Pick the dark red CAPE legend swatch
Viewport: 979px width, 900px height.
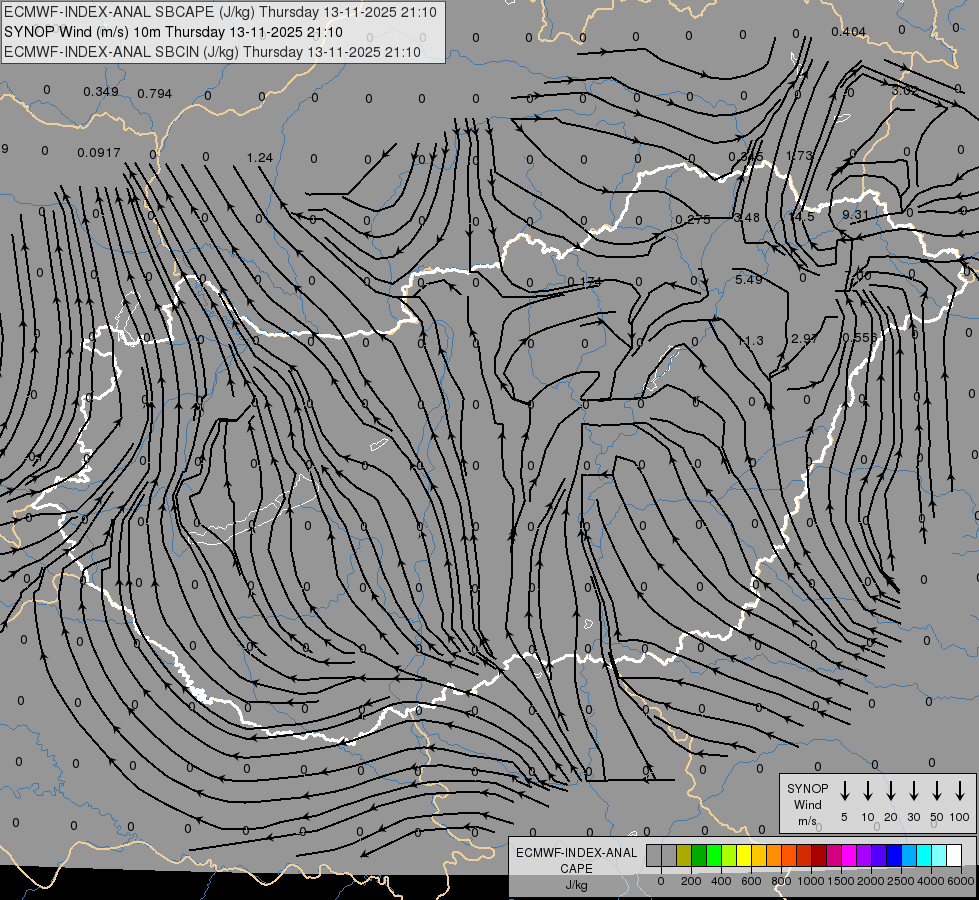pos(819,855)
